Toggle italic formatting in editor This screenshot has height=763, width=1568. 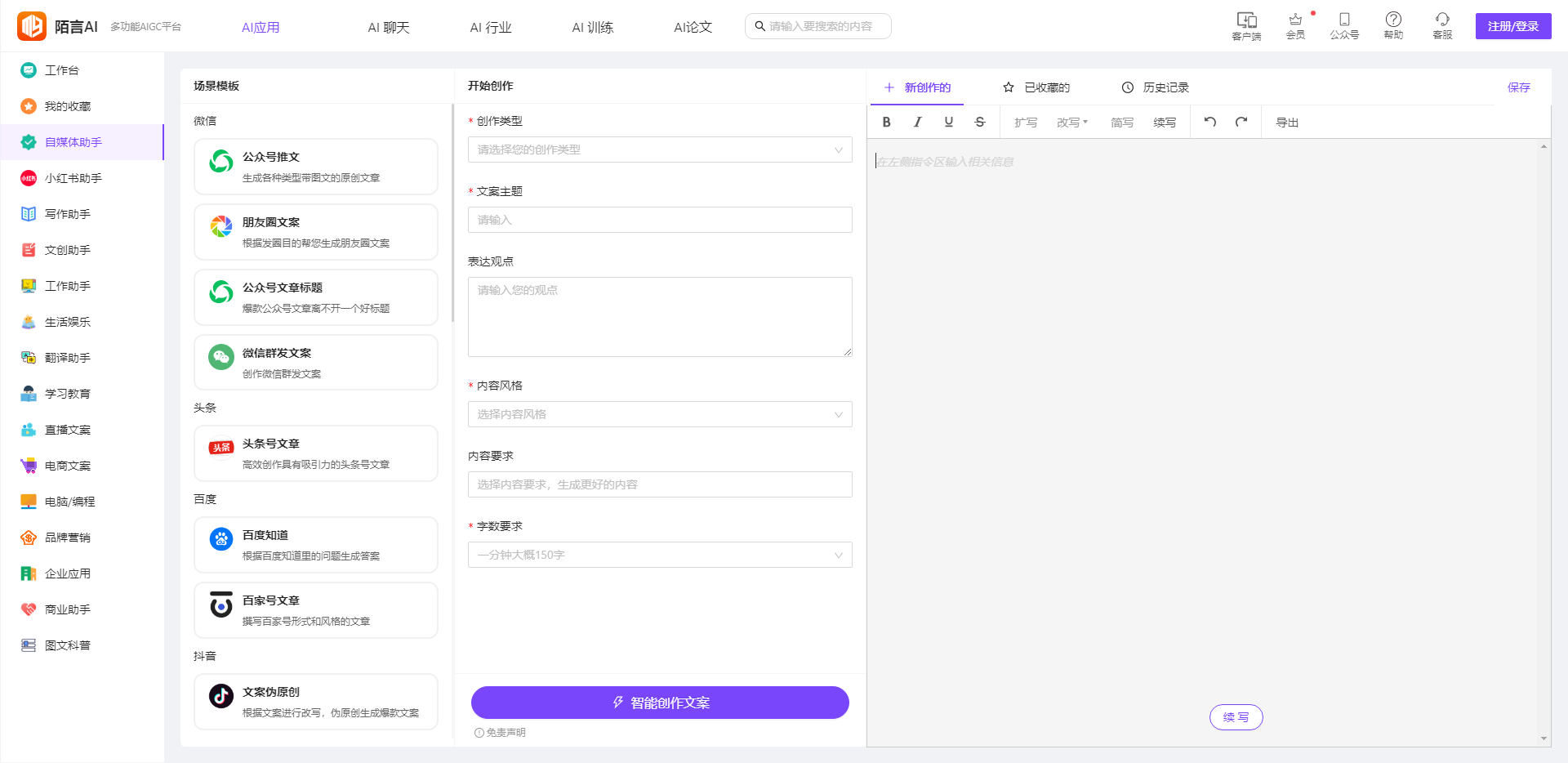click(x=917, y=122)
